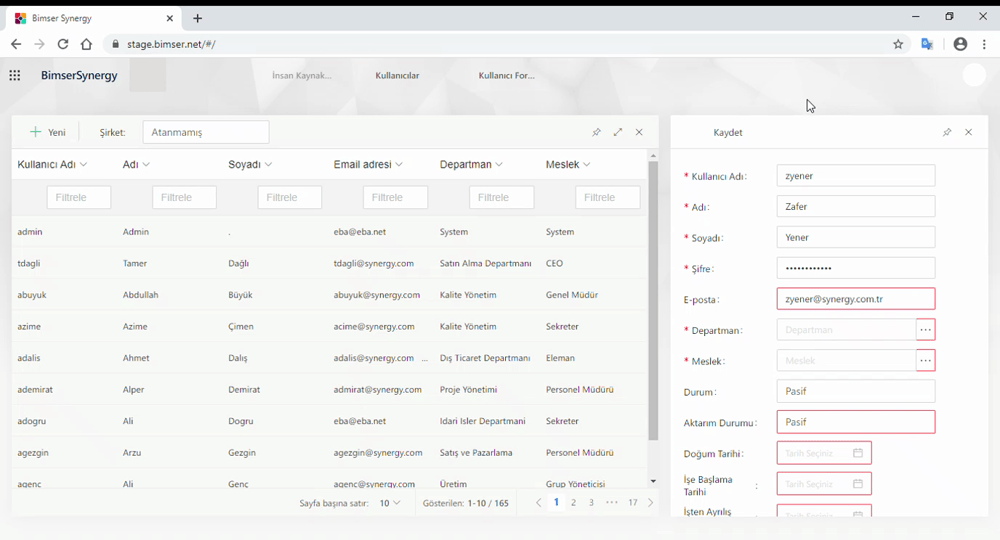1000x540 pixels.
Task: Expand the Departman column header dropdown
Action: click(499, 165)
